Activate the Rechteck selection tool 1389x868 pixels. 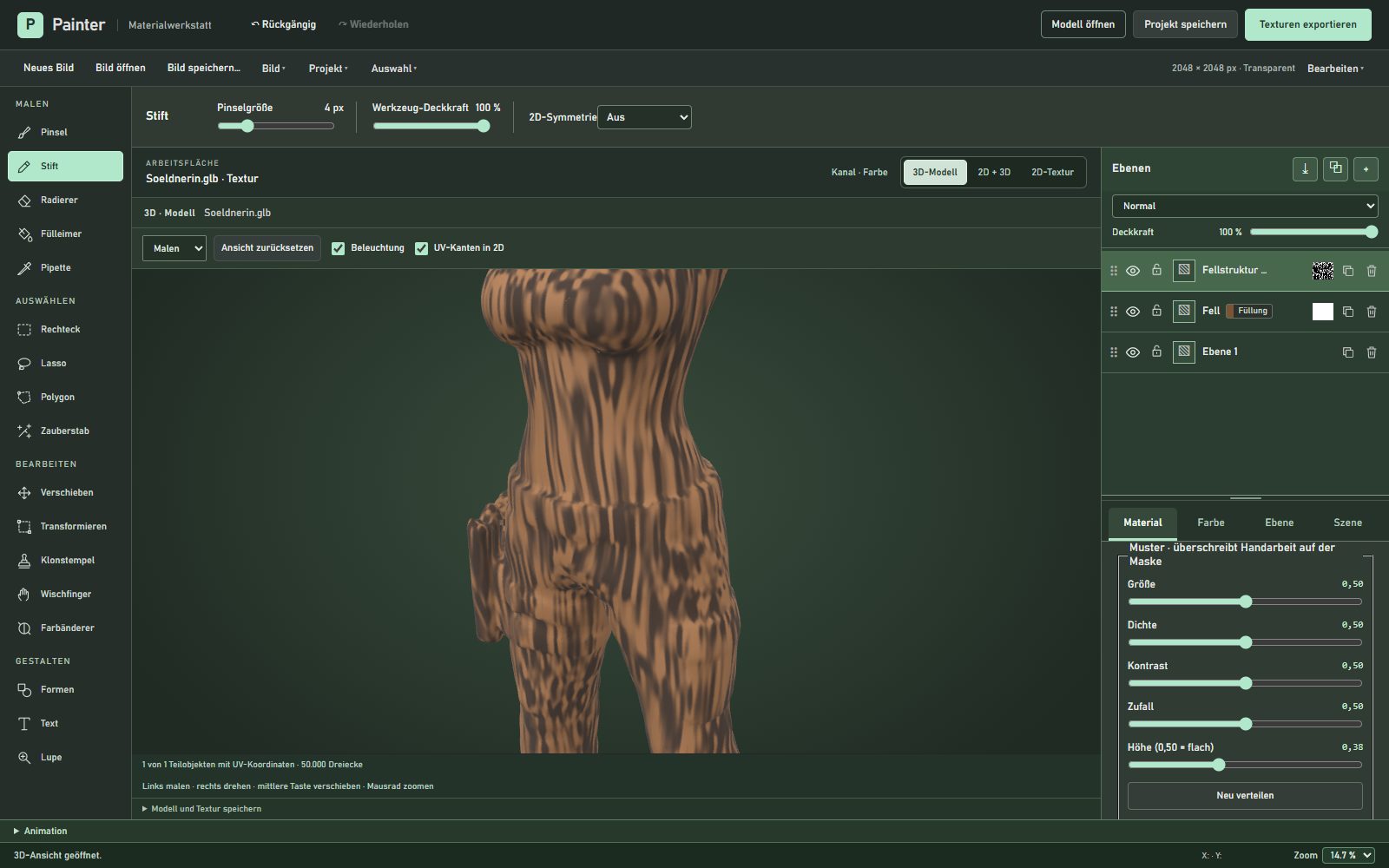65,329
